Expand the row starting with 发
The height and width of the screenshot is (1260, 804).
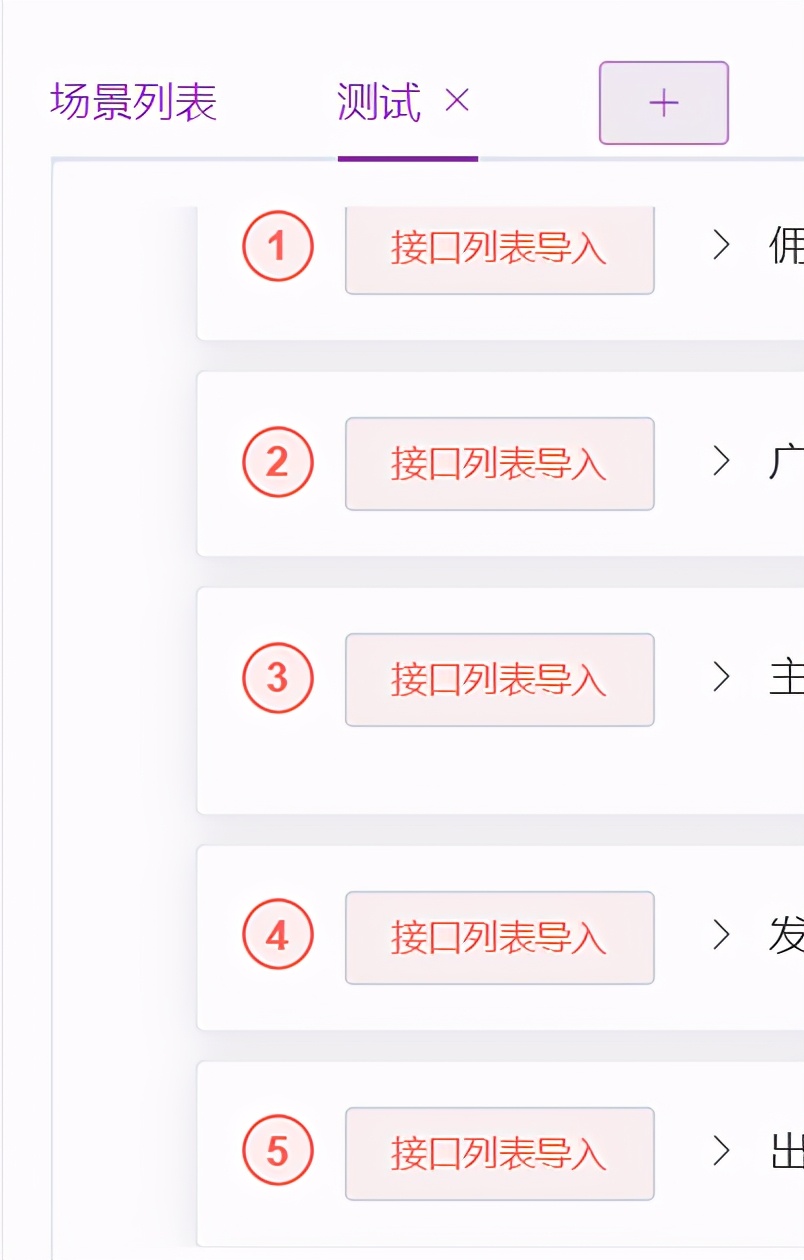click(720, 936)
